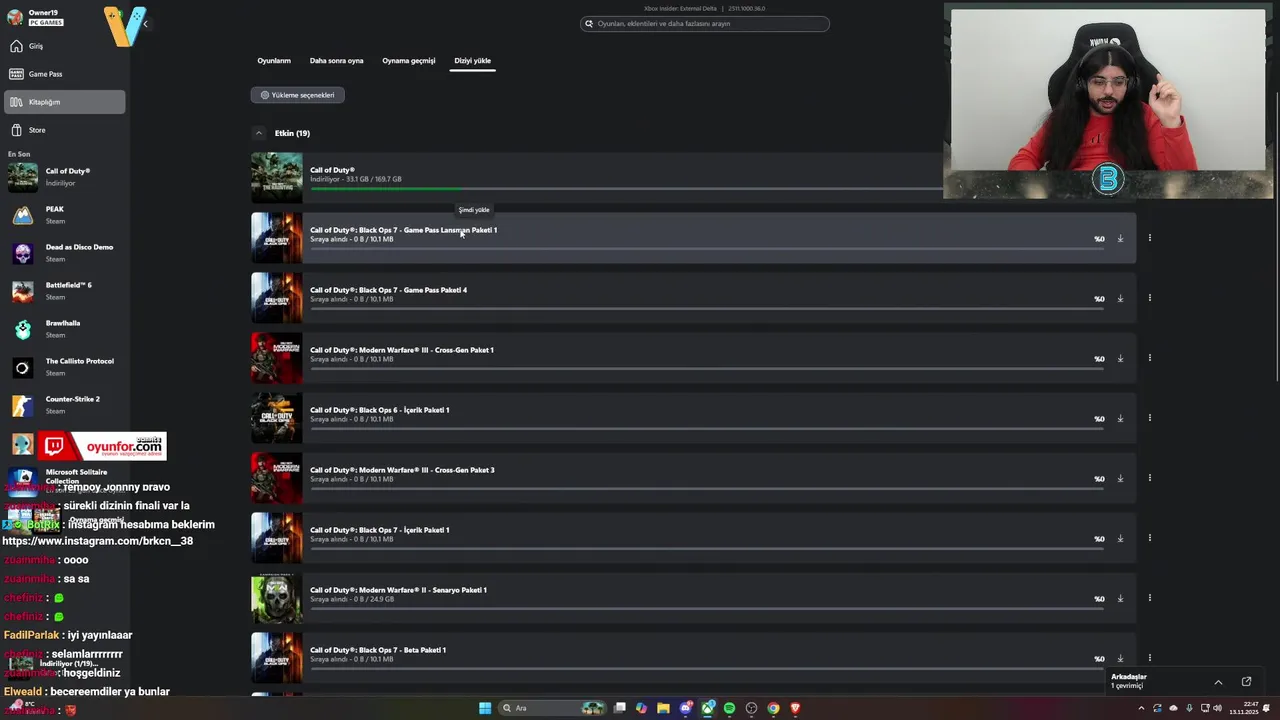This screenshot has height=720, width=1280.
Task: Open more options for Black Ops 7 İçerik Paketi 1
Action: pos(1149,538)
